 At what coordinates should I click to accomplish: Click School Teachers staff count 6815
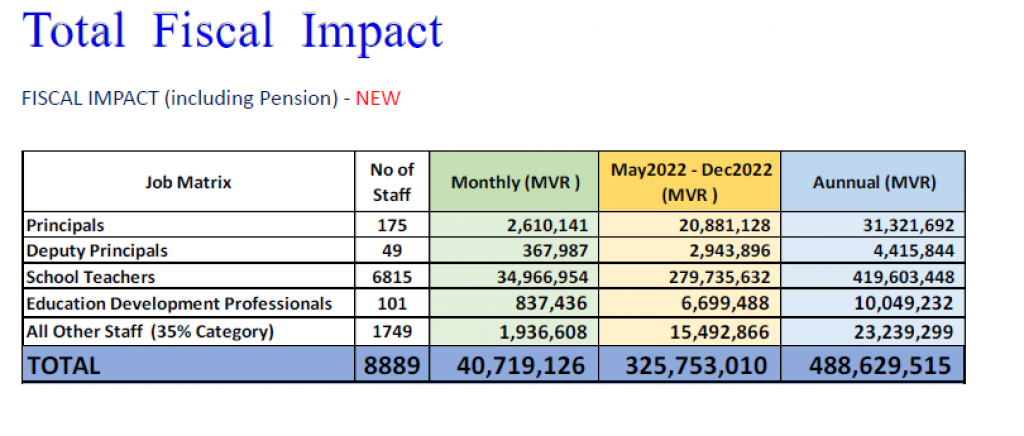[392, 277]
